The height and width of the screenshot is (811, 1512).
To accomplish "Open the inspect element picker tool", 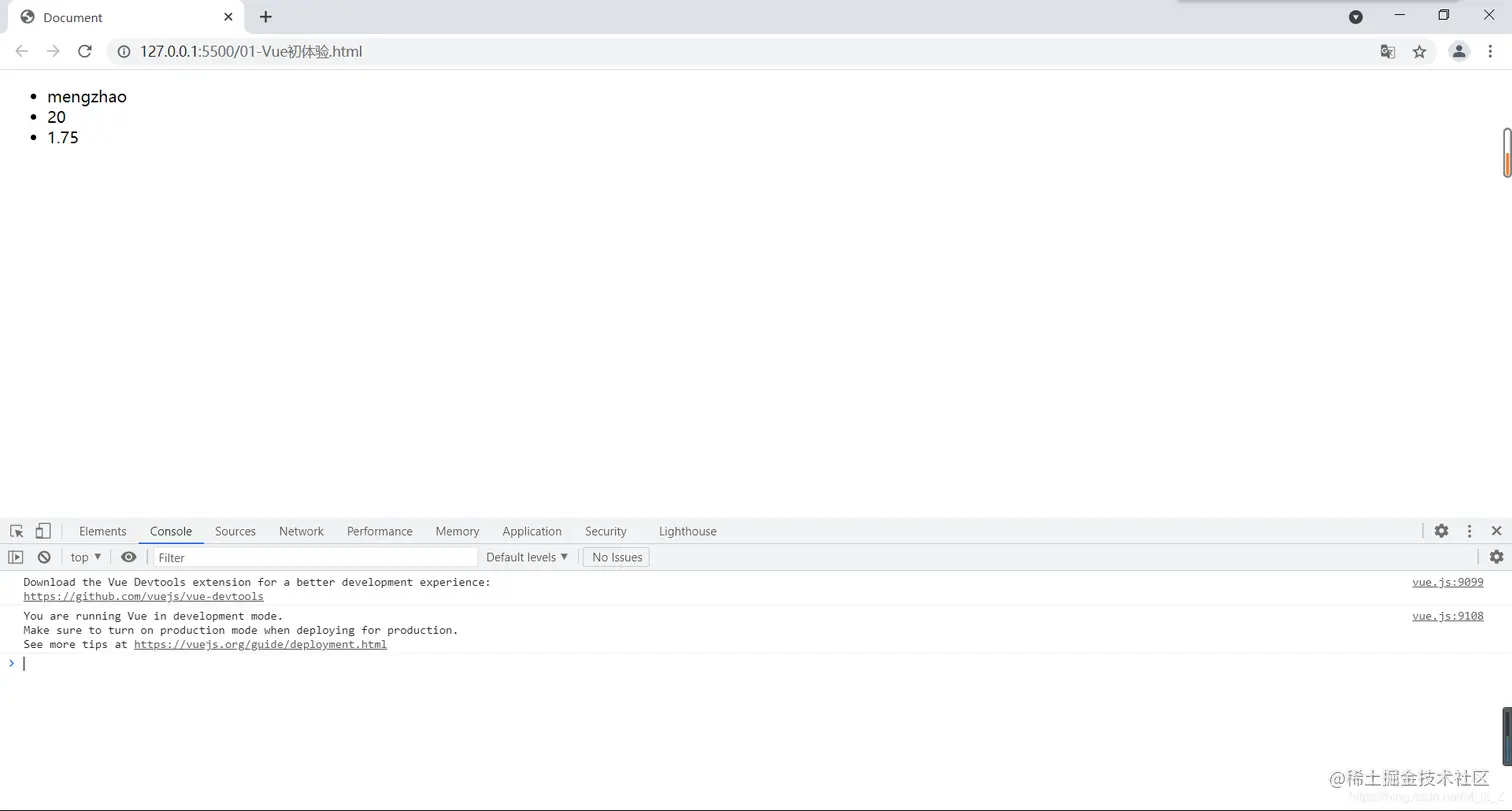I will click(17, 531).
